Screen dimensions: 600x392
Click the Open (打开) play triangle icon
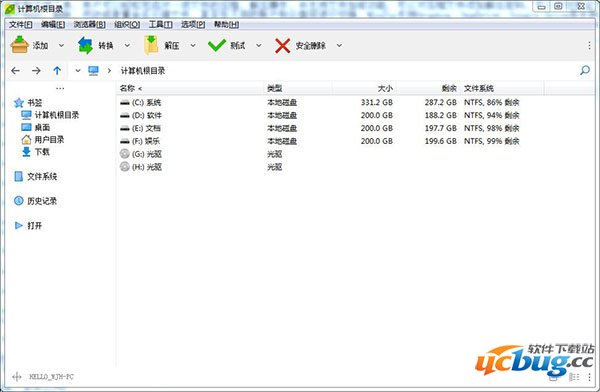(18, 225)
